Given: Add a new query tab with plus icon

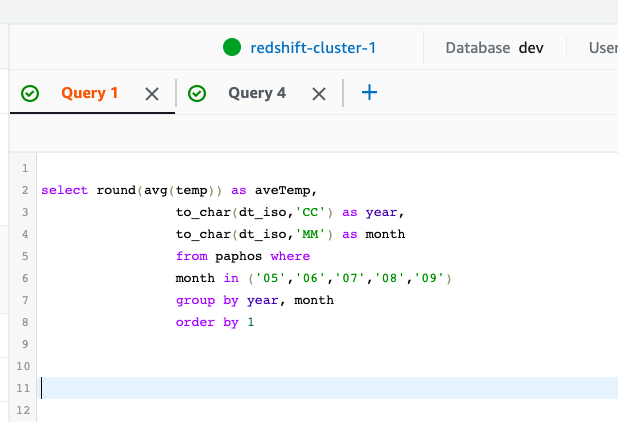Looking at the screenshot, I should 369,93.
